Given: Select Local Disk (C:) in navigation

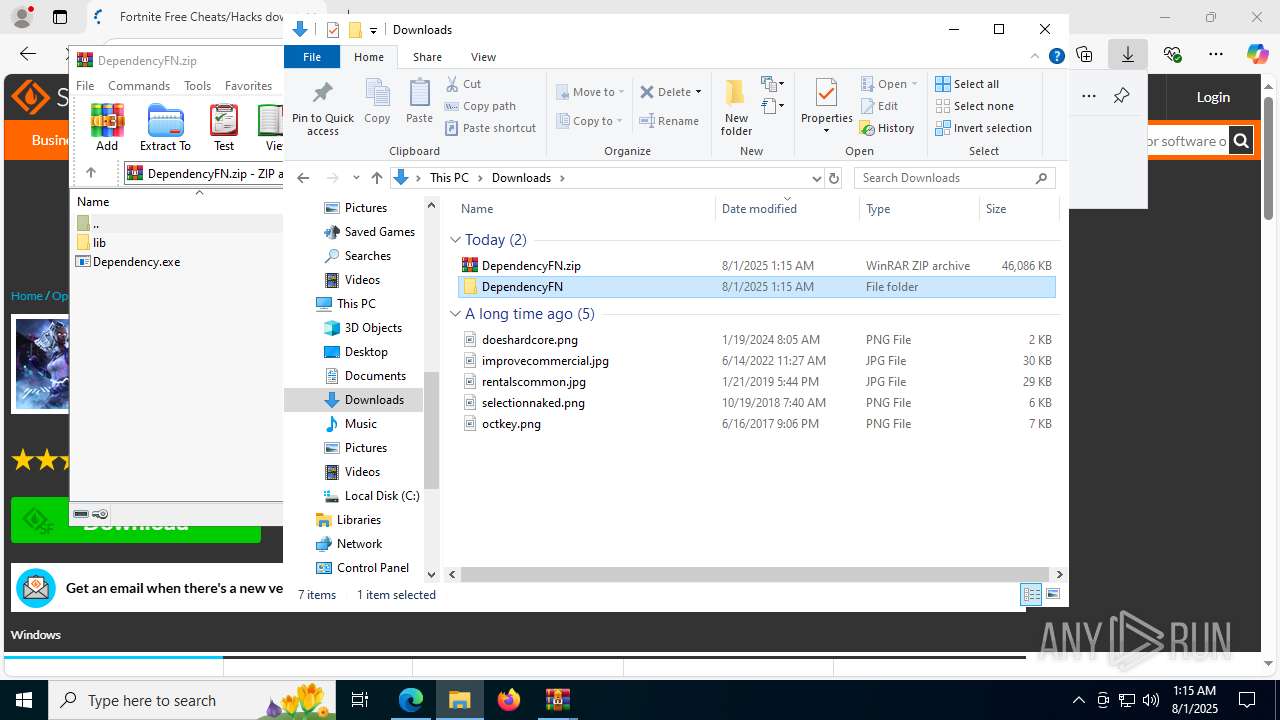Looking at the screenshot, I should [x=381, y=496].
